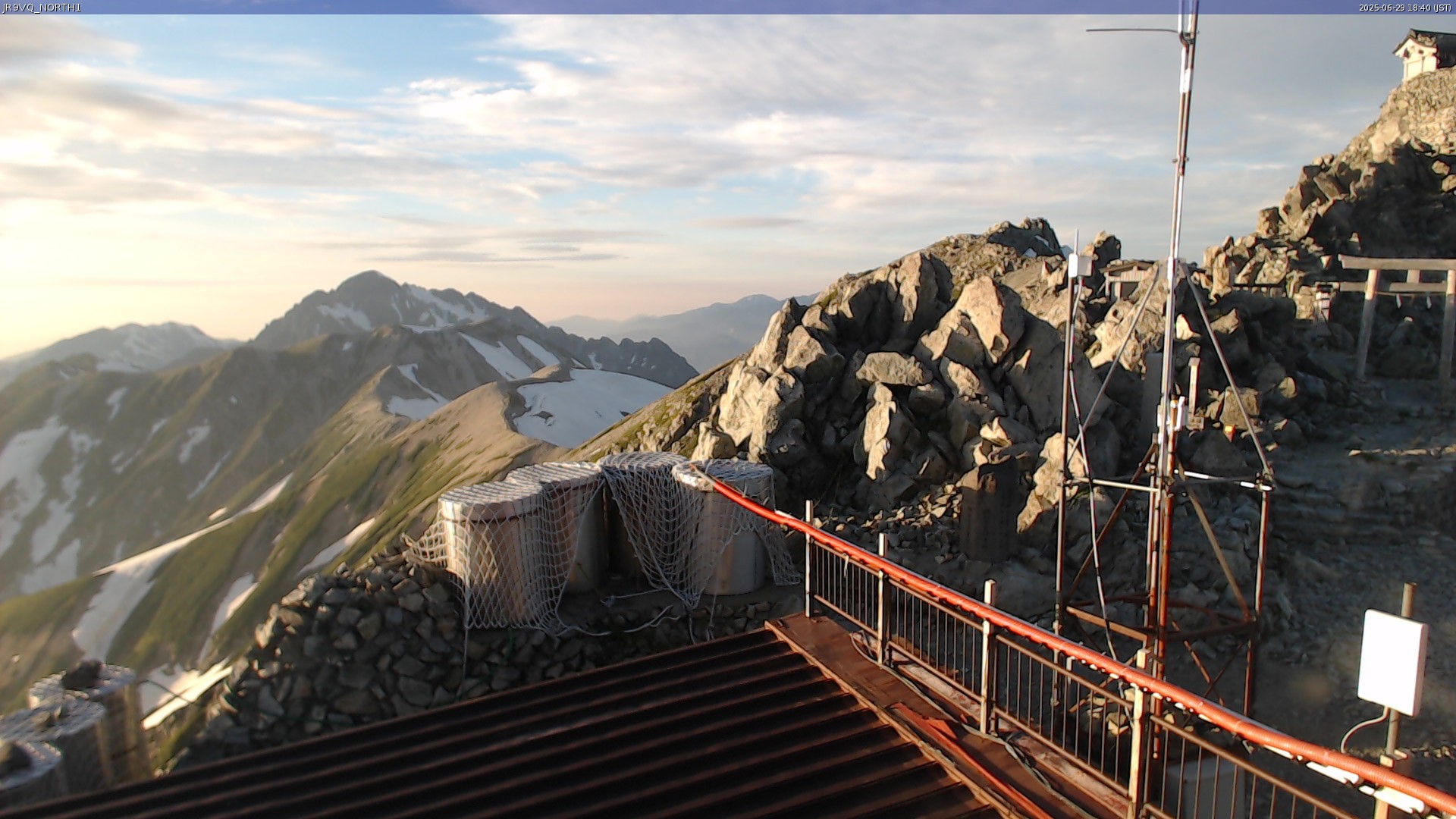Click the 2025-06-29 18:40 (JST) timestamp
Viewport: 1456px width, 819px height.
coord(1405,8)
